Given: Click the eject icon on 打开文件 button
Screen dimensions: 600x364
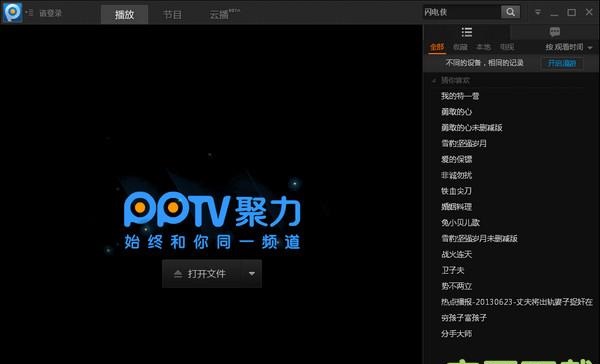Looking at the screenshot, I should click(178, 274).
